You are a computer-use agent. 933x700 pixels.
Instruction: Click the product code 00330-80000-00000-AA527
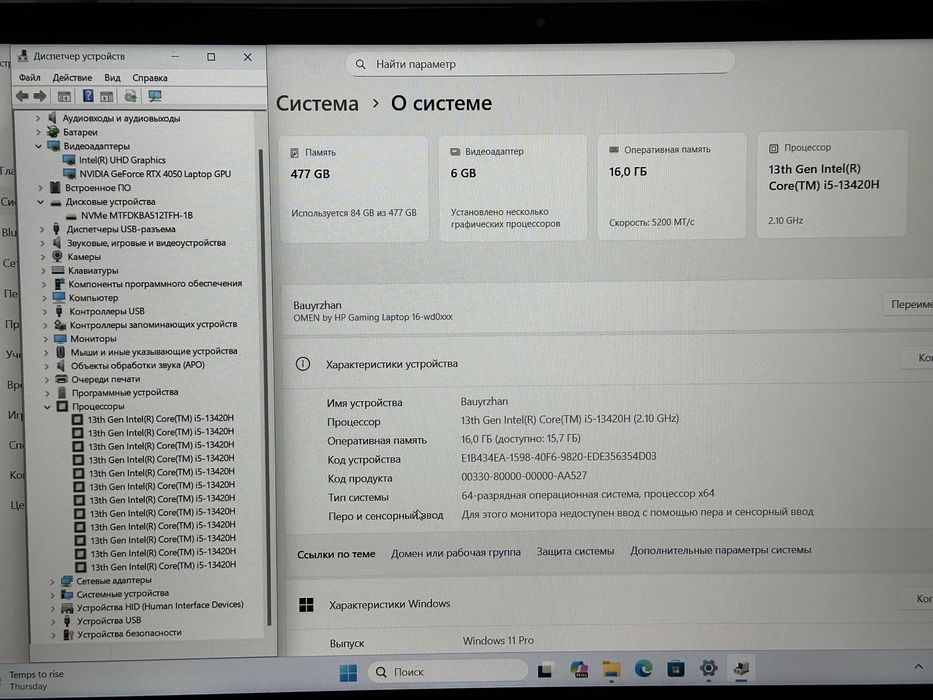[524, 476]
